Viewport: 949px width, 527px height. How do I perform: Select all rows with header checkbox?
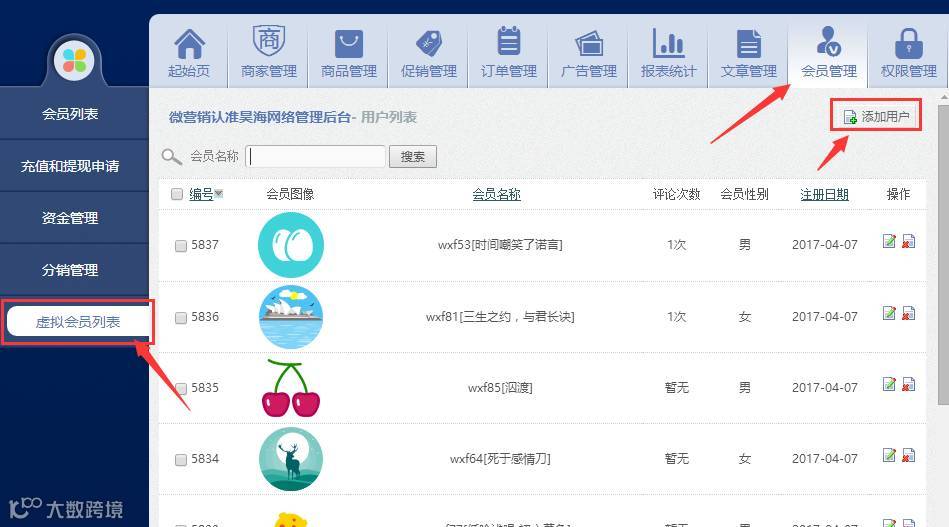pyautogui.click(x=177, y=194)
